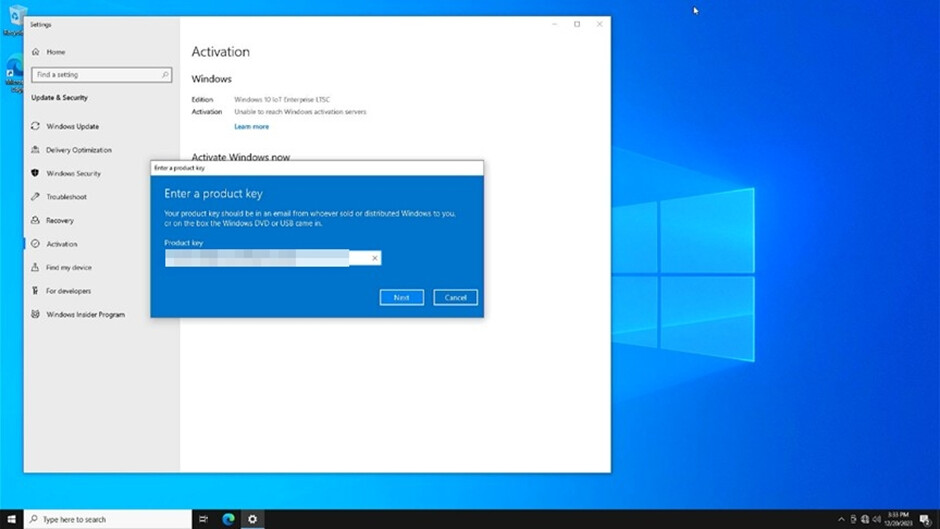This screenshot has width=940, height=529.
Task: Open the network status tray icon
Action: [864, 519]
